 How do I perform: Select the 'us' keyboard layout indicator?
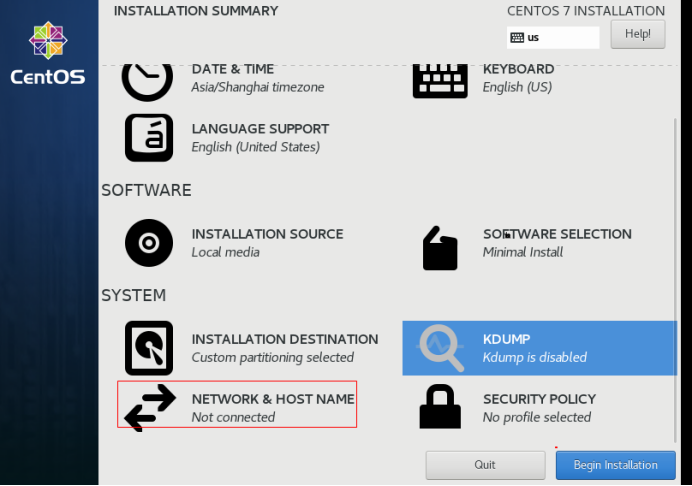pos(553,38)
